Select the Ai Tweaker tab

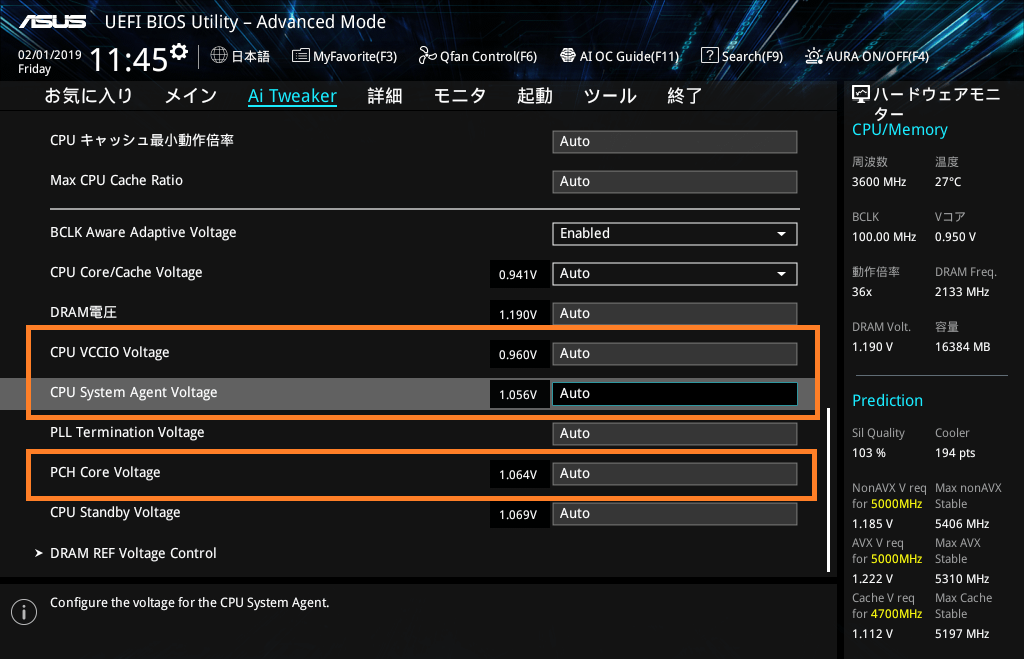[292, 96]
